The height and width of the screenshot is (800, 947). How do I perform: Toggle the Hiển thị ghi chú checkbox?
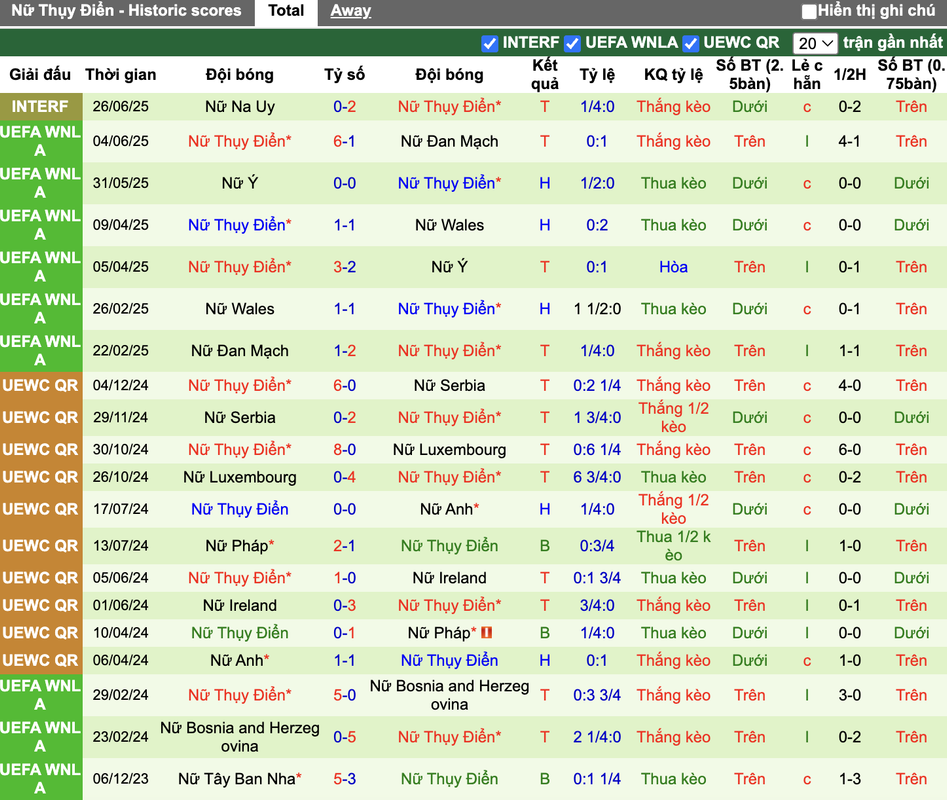pos(809,11)
